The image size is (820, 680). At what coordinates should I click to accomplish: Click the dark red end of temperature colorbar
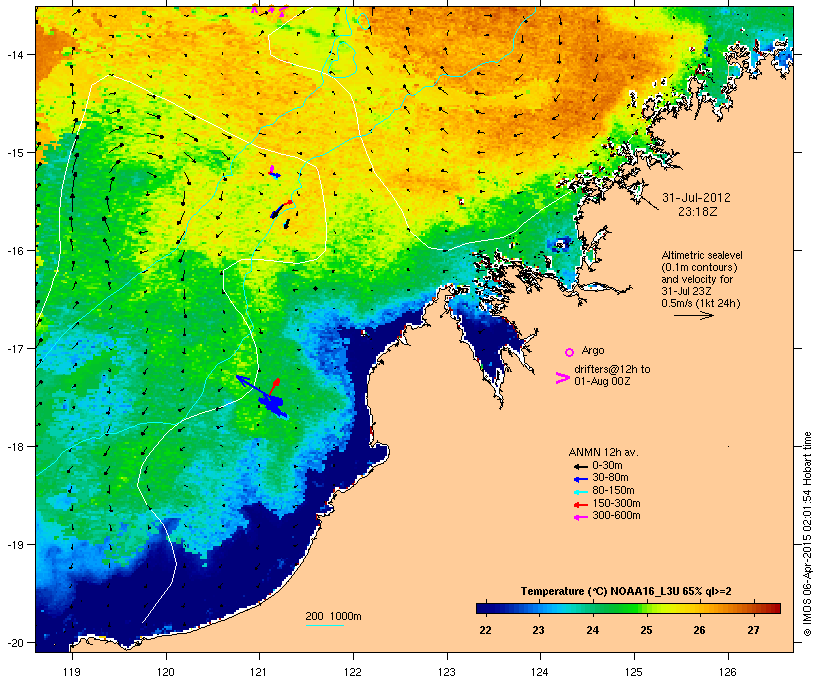coord(773,608)
